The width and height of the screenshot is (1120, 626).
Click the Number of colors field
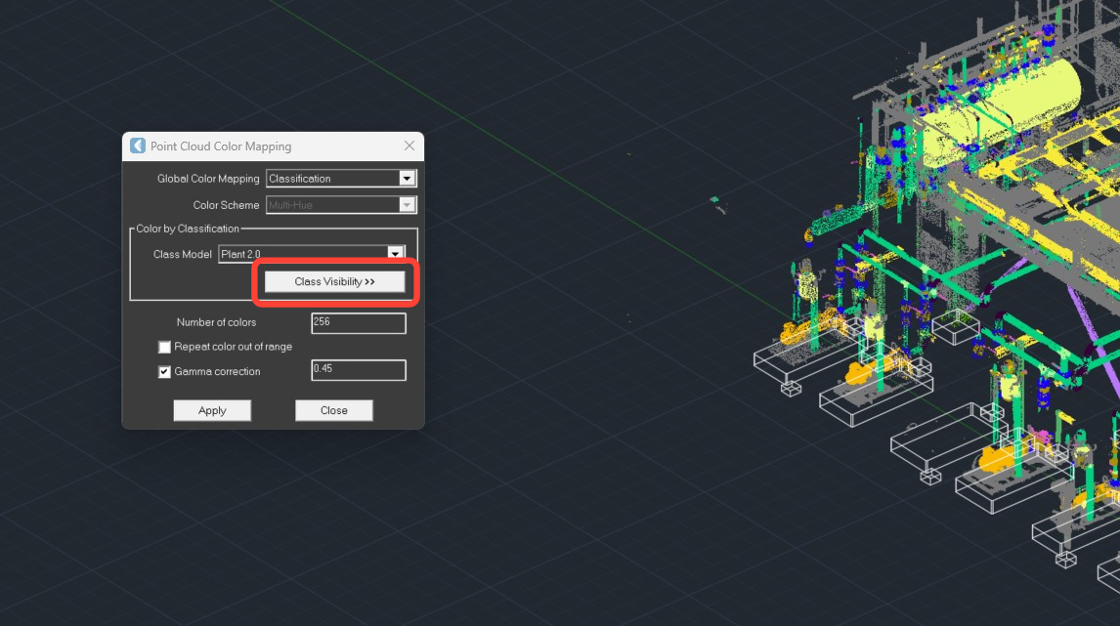coord(359,323)
